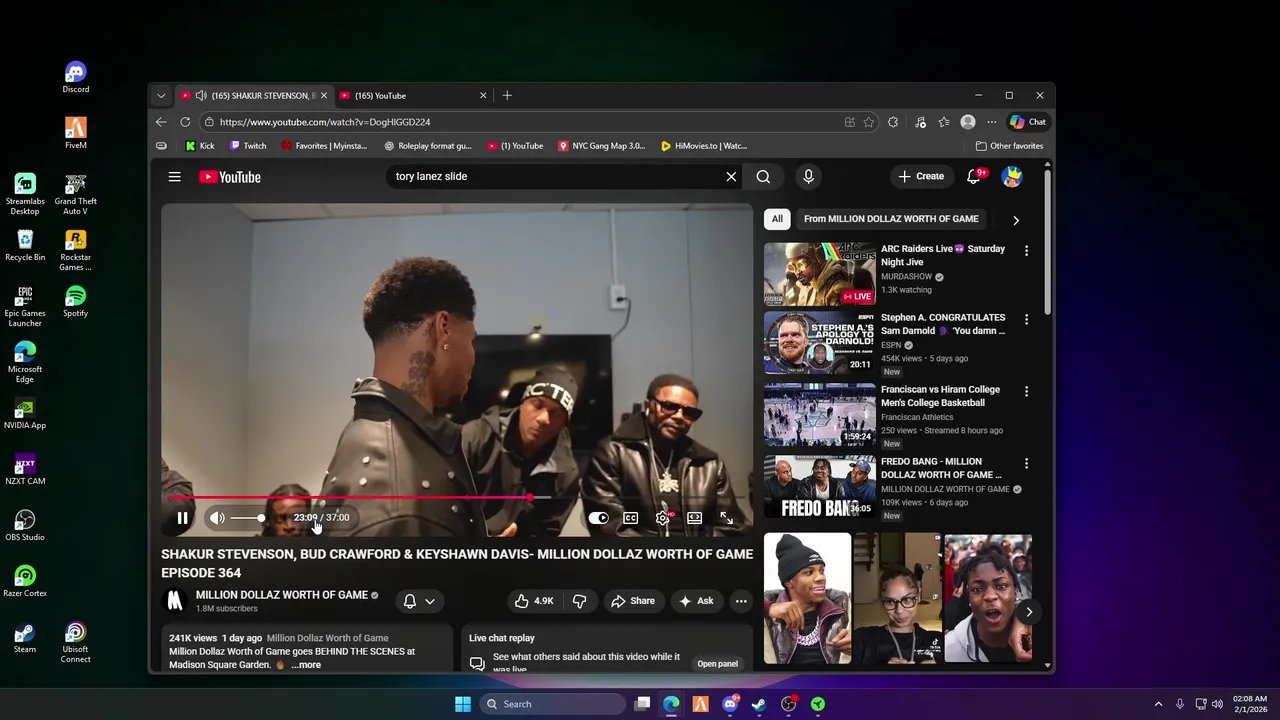1280x720 pixels.
Task: Open Discord desktop shortcut
Action: pos(76,78)
